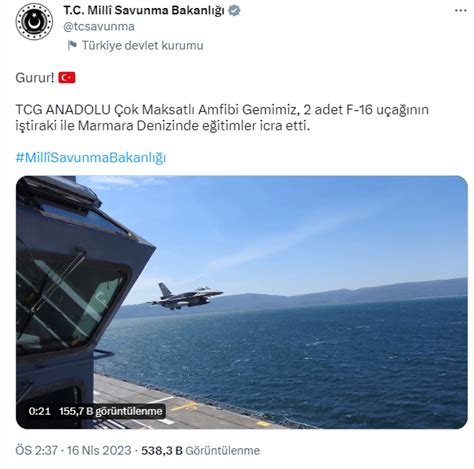The width and height of the screenshot is (474, 469).
Task: Click the verified badge beside account name
Action: (x=234, y=10)
